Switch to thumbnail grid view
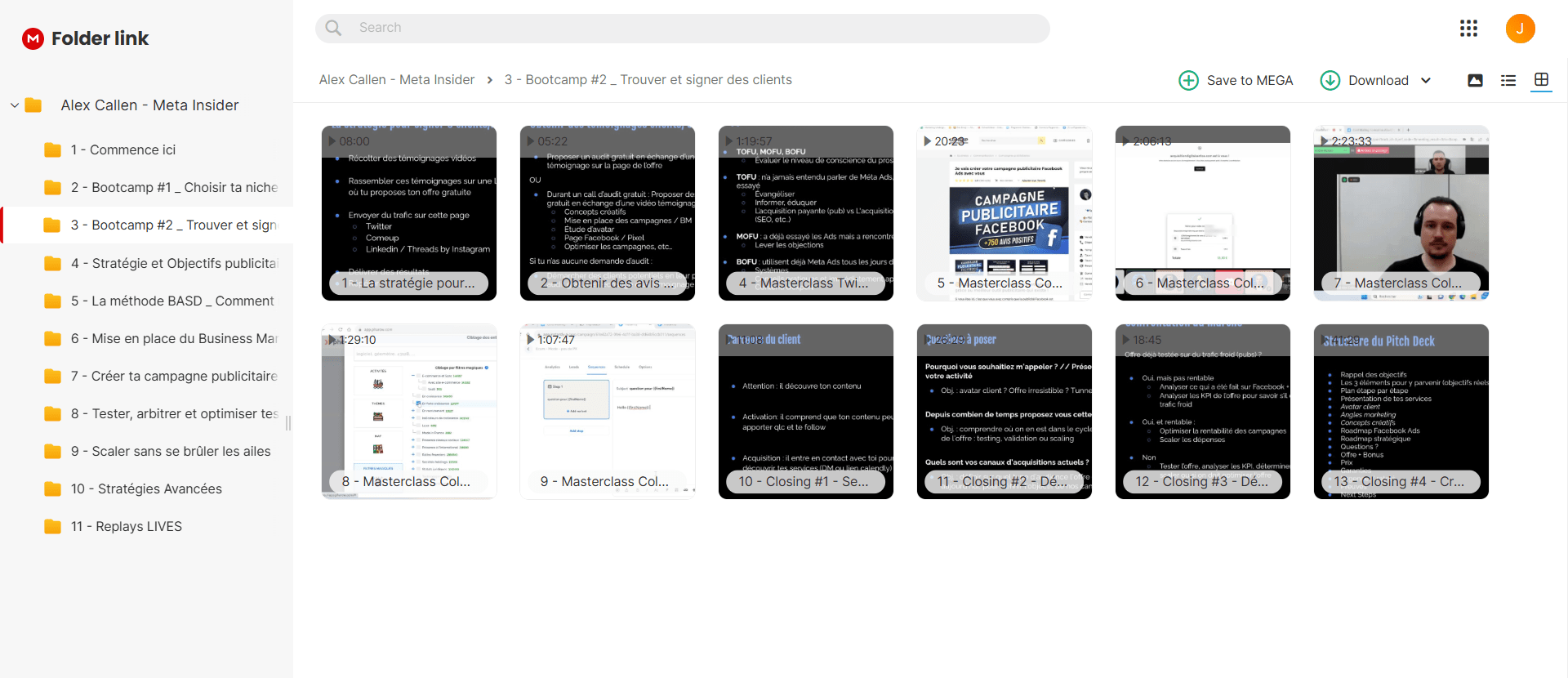1568x678 pixels. 1541,79
